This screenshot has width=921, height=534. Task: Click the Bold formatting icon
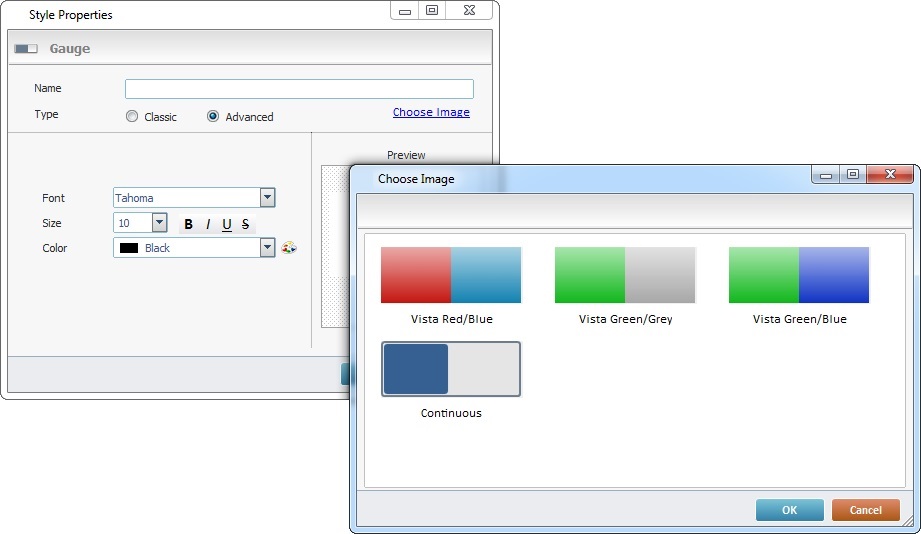click(x=188, y=224)
